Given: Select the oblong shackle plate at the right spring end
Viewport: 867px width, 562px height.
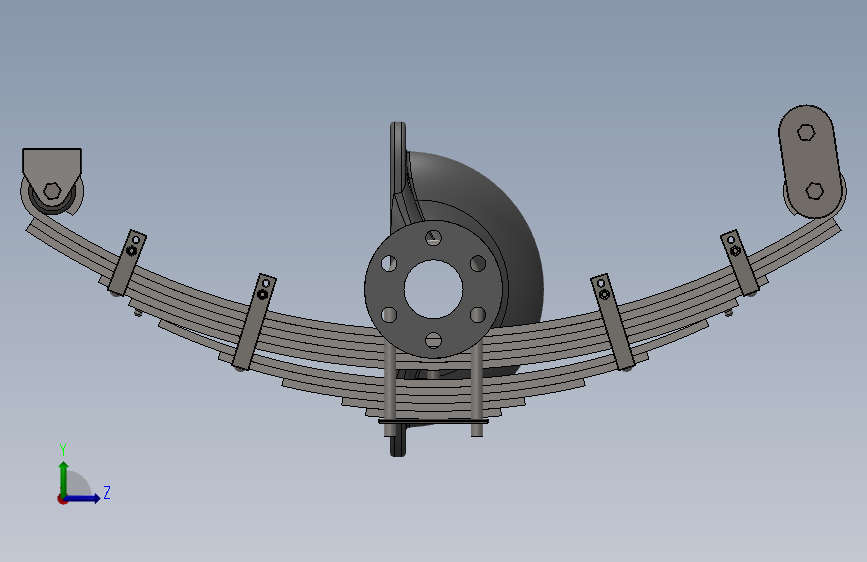Looking at the screenshot, I should tap(810, 161).
